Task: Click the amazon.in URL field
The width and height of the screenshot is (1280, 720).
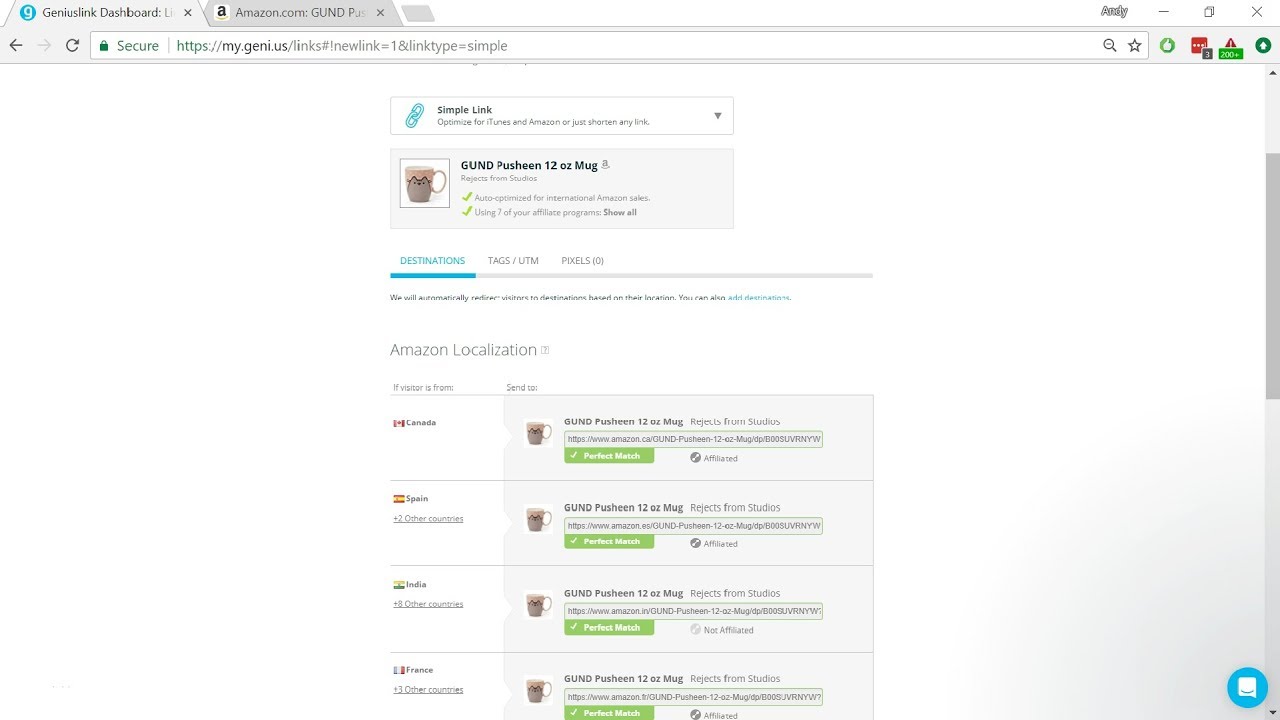Action: [x=693, y=610]
